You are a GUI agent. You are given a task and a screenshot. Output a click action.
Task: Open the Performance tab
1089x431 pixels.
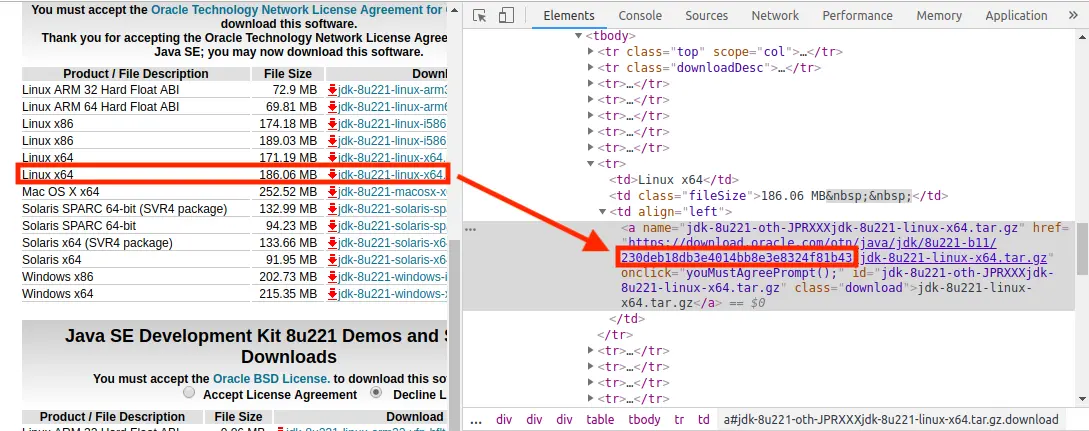tap(858, 15)
